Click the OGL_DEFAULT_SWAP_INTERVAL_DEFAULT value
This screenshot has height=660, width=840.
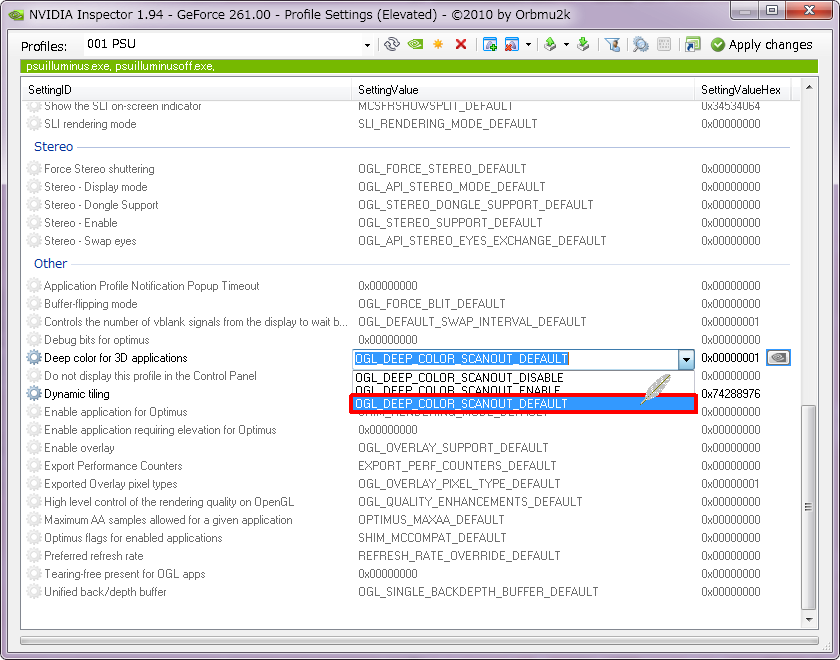point(472,322)
